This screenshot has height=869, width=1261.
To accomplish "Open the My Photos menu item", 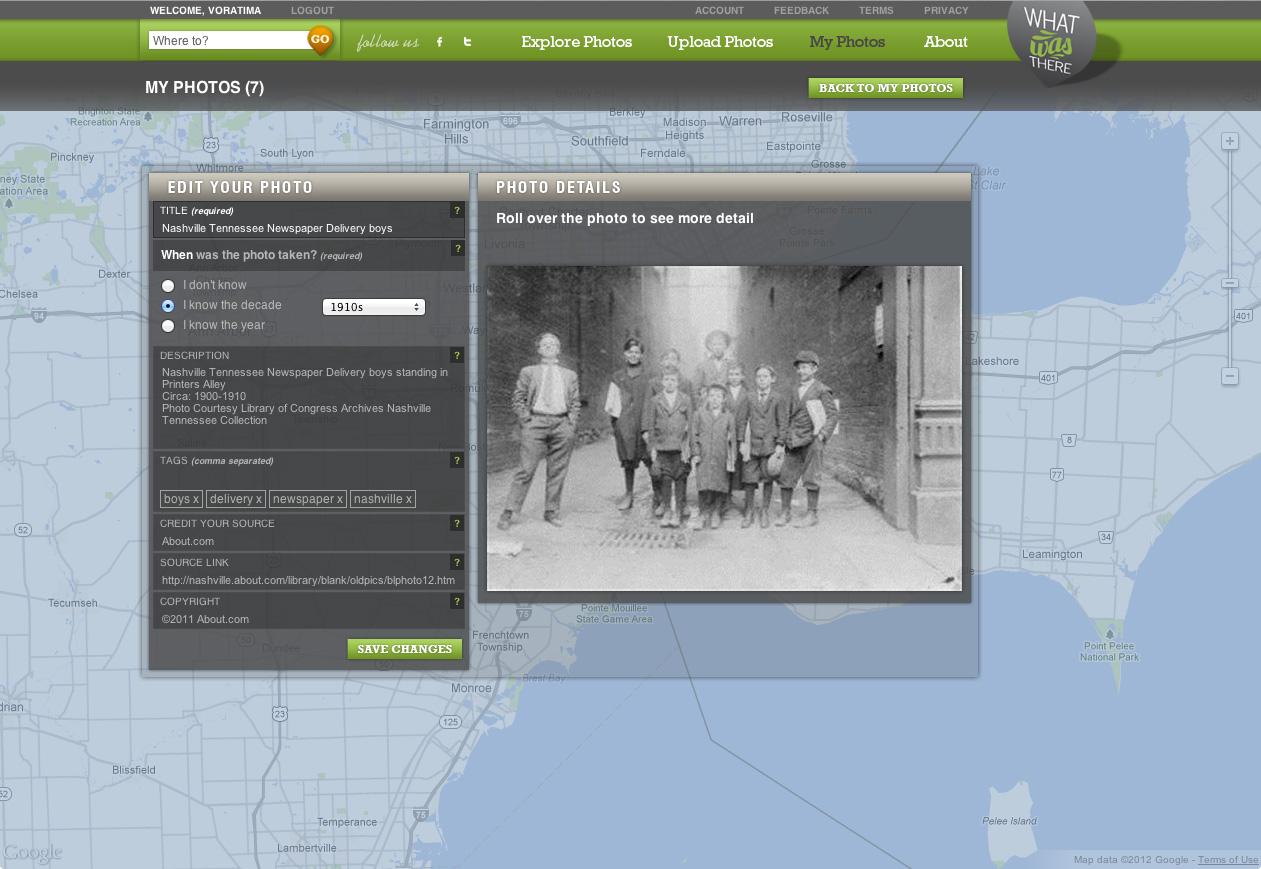I will 847,42.
